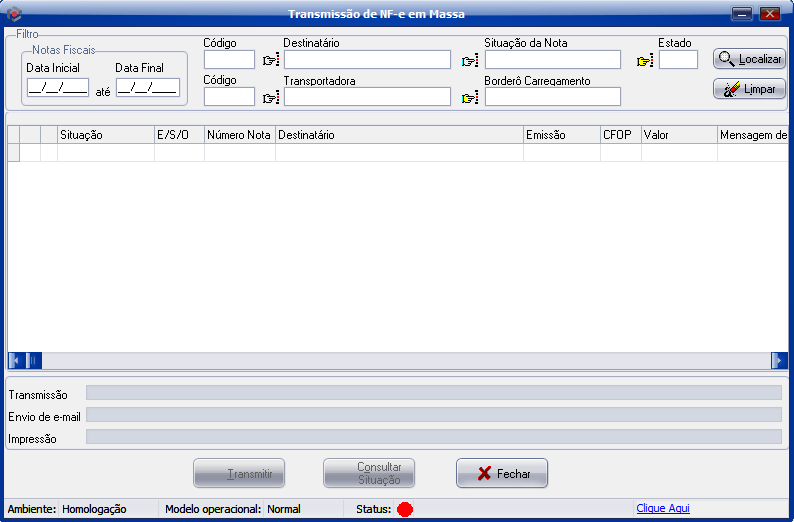
Task: Open the Destinatário lookup hand icon
Action: 270,61
